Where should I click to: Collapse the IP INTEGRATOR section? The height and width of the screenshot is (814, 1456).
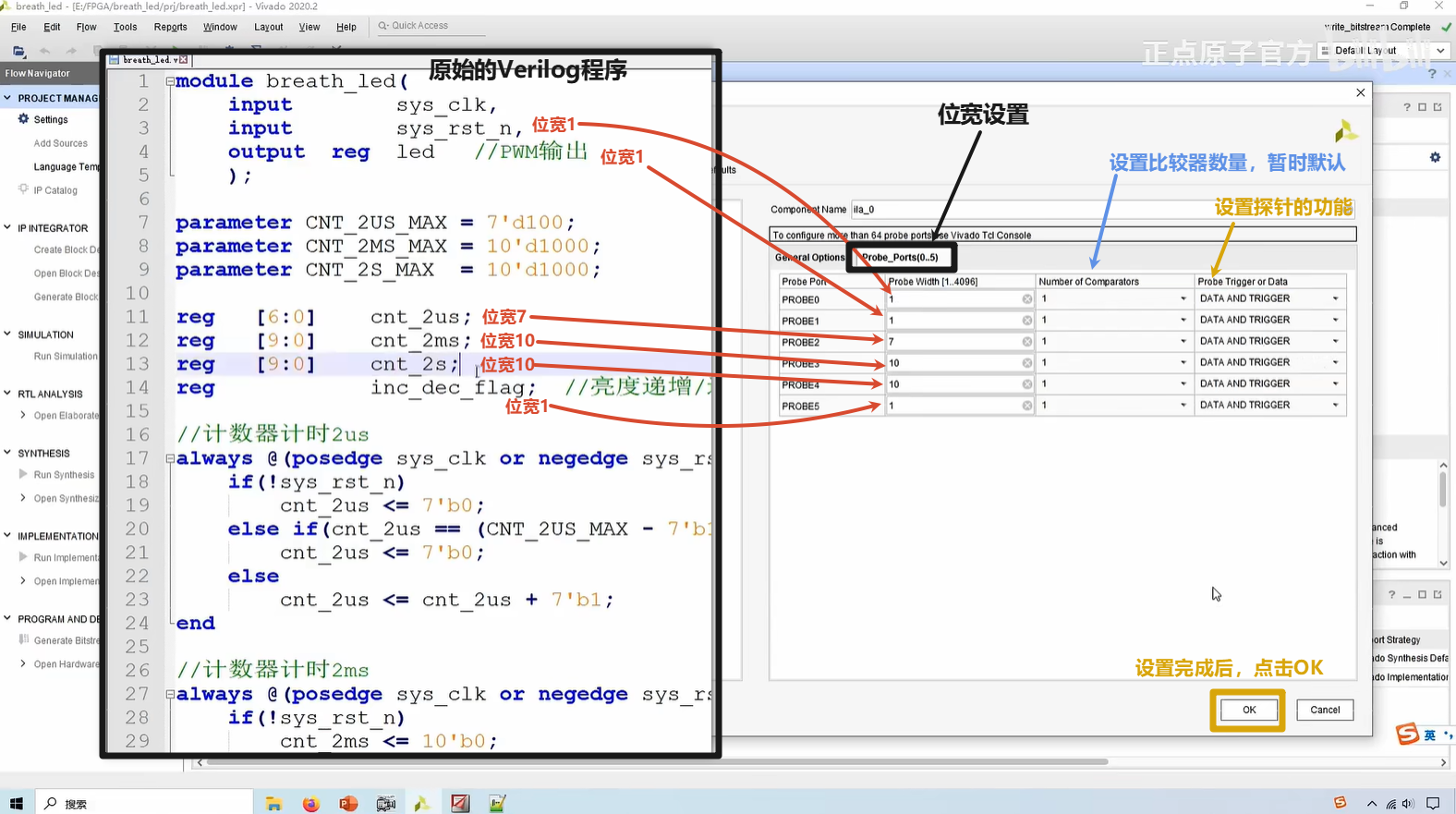click(x=7, y=227)
